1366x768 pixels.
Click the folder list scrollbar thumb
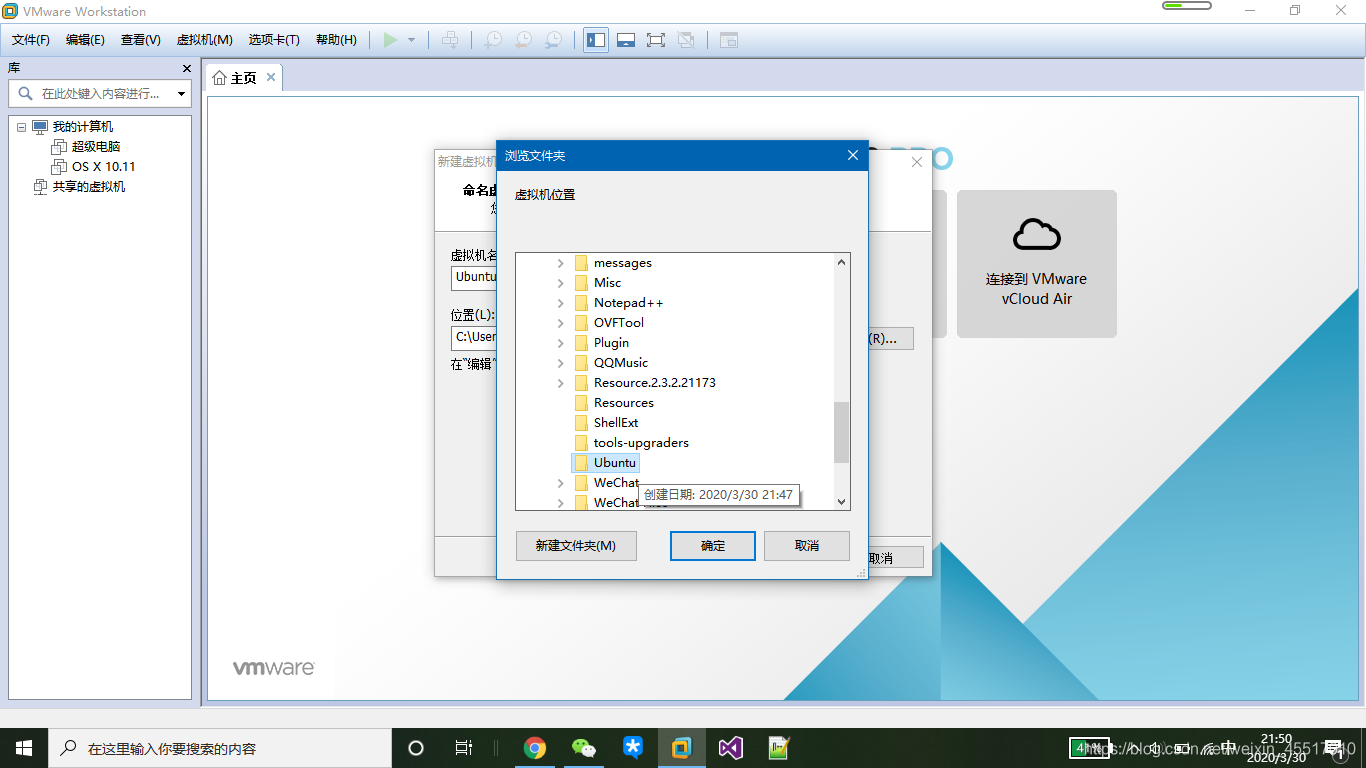click(841, 433)
